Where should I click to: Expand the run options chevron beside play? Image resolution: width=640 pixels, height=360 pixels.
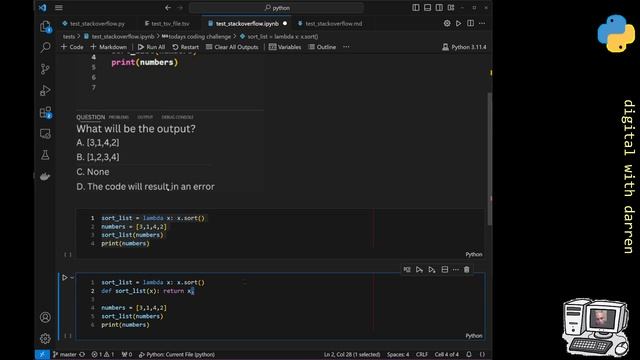click(72, 278)
